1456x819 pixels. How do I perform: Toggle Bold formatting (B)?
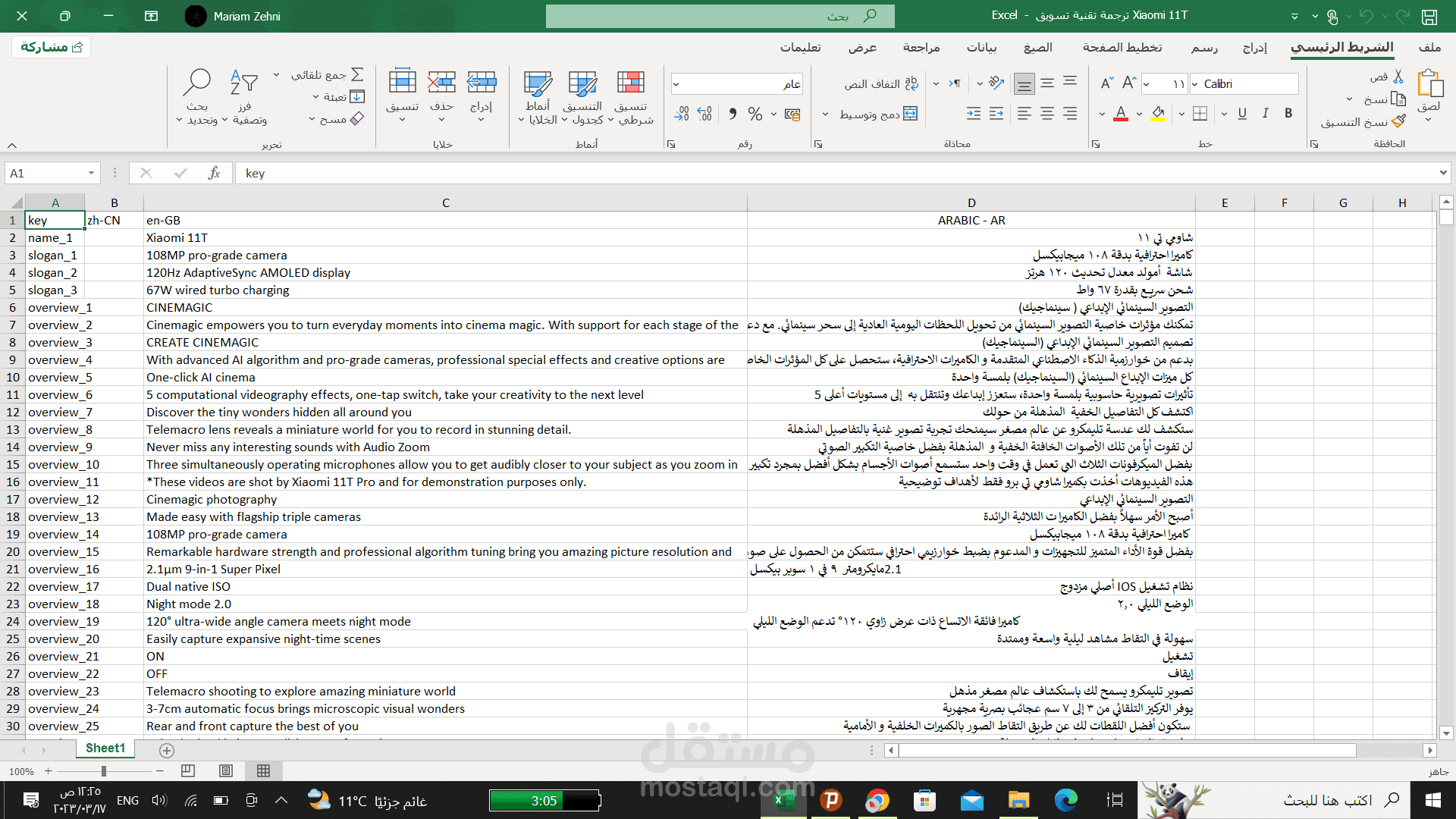[1288, 114]
